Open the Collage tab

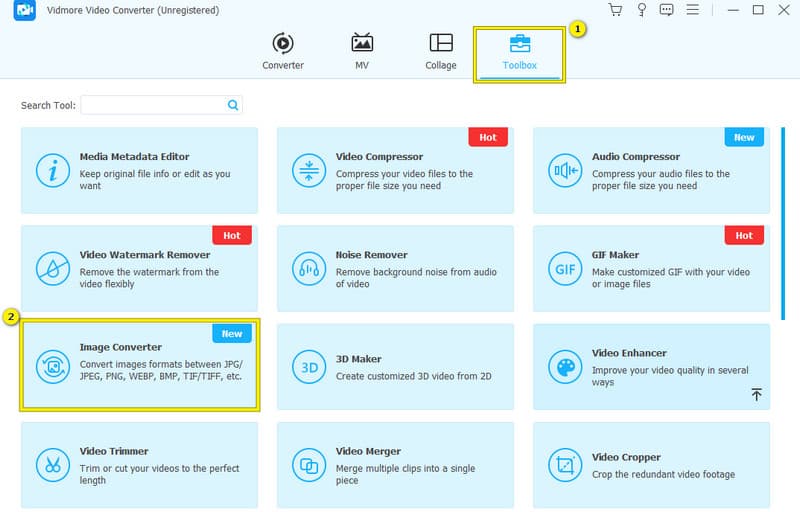440,52
